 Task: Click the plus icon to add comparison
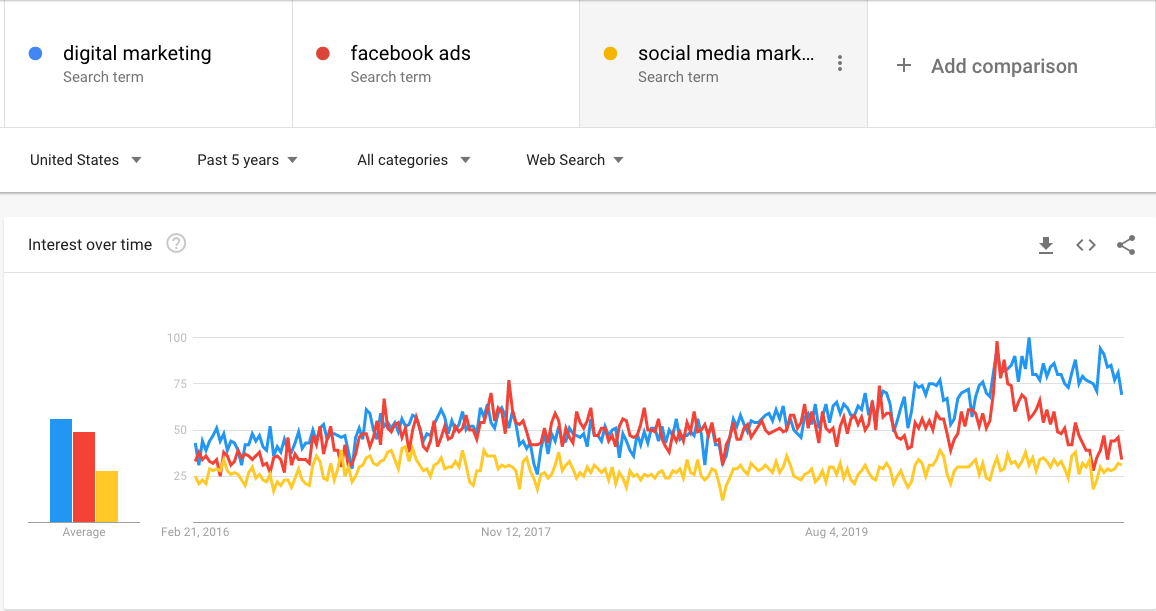[x=904, y=66]
